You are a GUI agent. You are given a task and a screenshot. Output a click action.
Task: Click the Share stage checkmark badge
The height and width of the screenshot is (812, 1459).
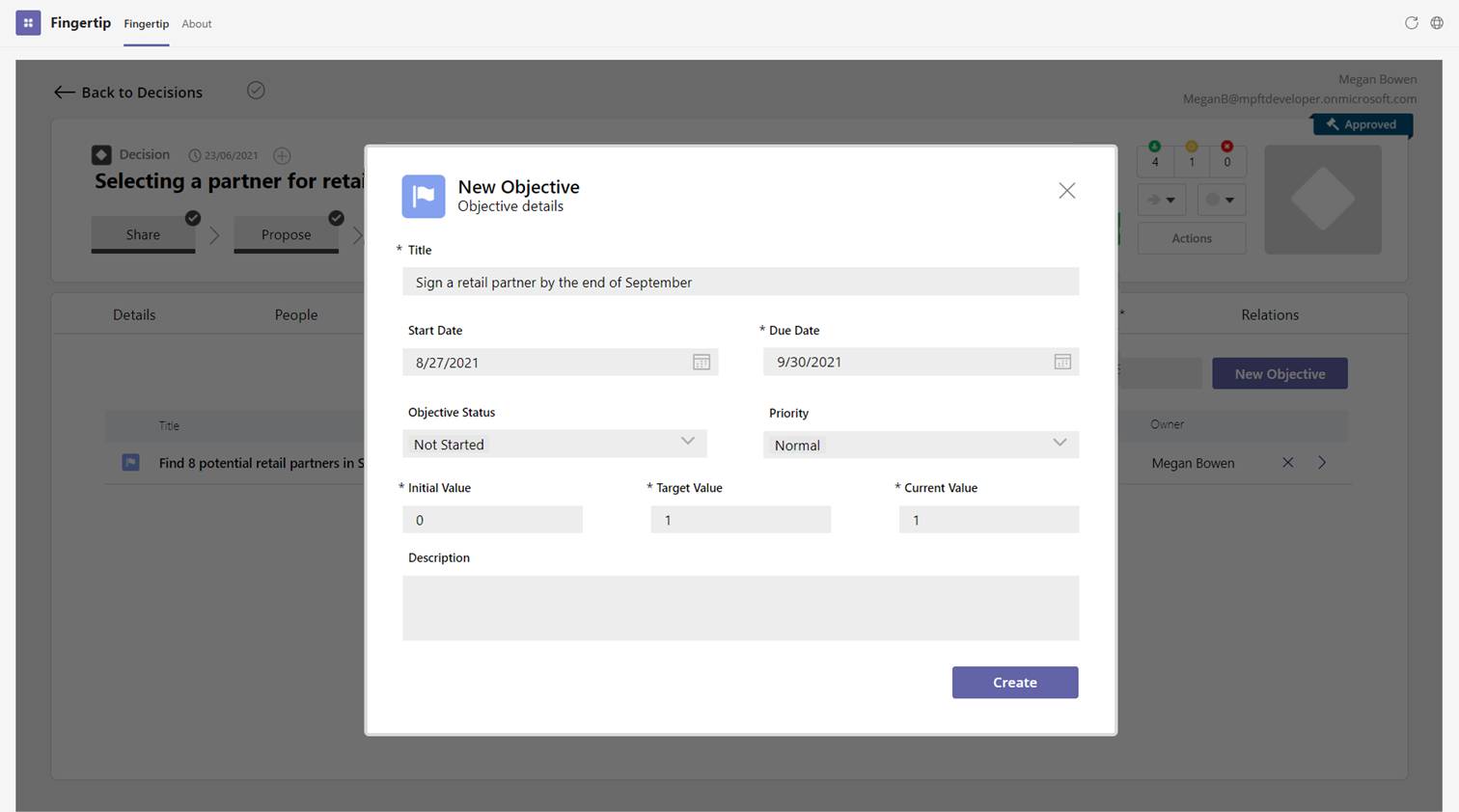pos(193,218)
